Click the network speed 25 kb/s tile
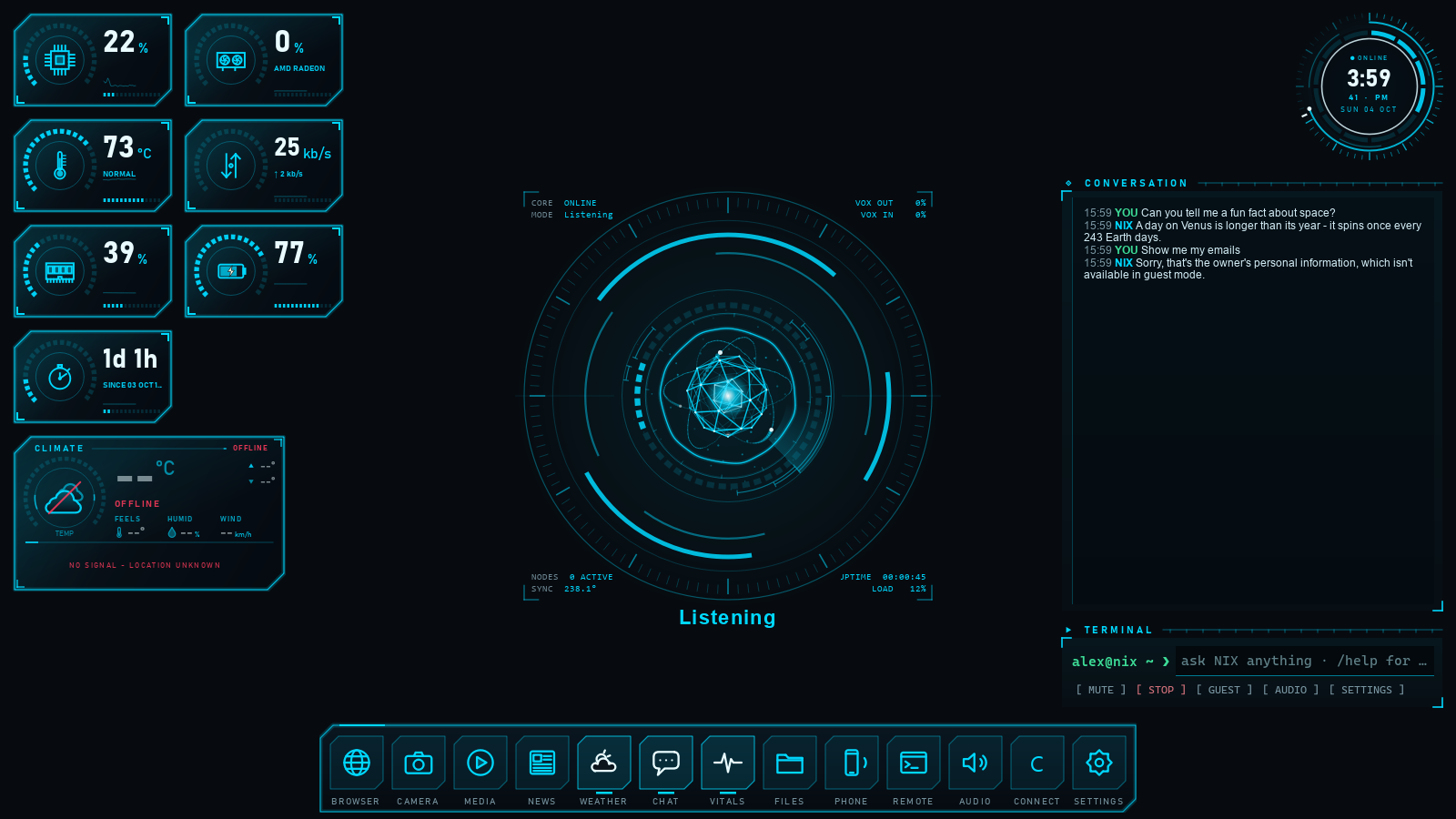Viewport: 1456px width, 819px height. (x=264, y=166)
